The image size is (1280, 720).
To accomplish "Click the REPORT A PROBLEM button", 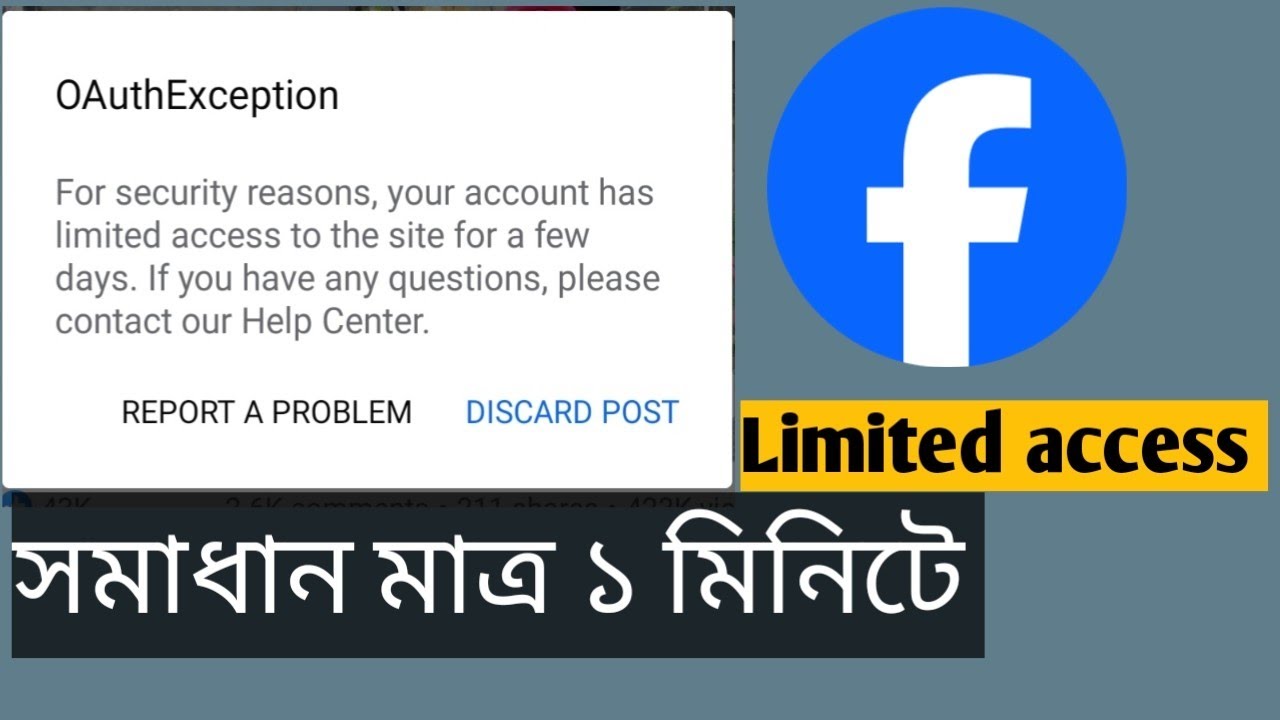I will pos(266,412).
